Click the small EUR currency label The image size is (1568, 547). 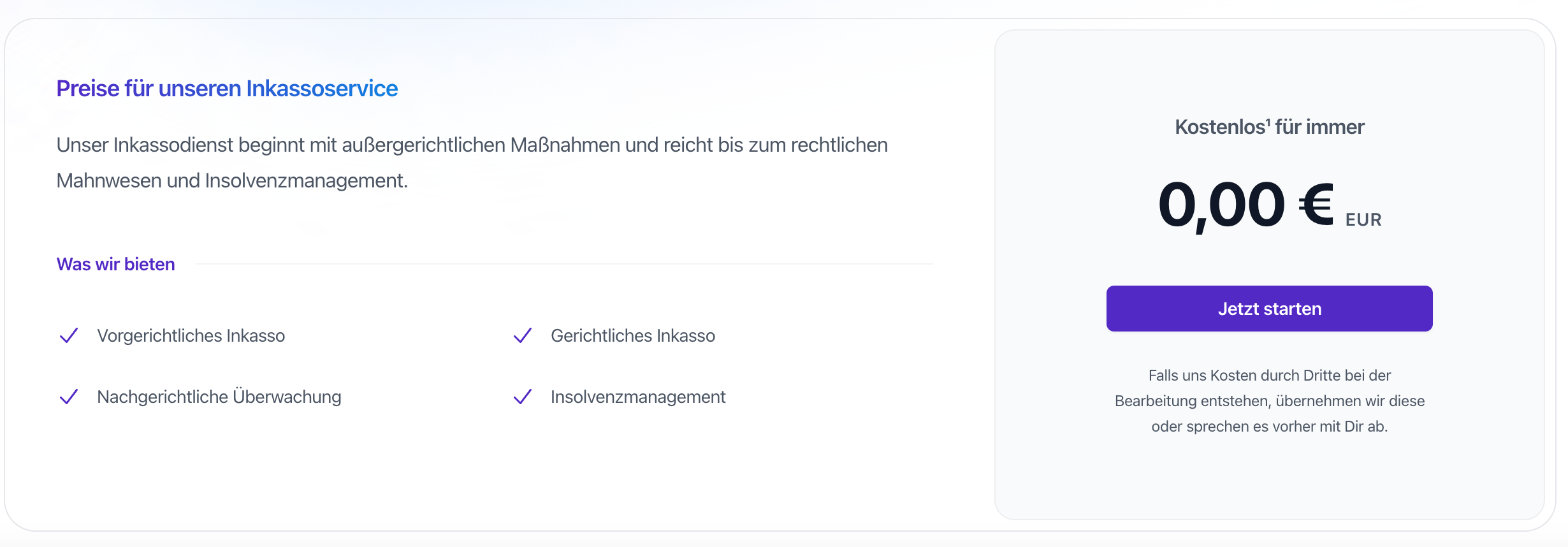coord(1363,220)
